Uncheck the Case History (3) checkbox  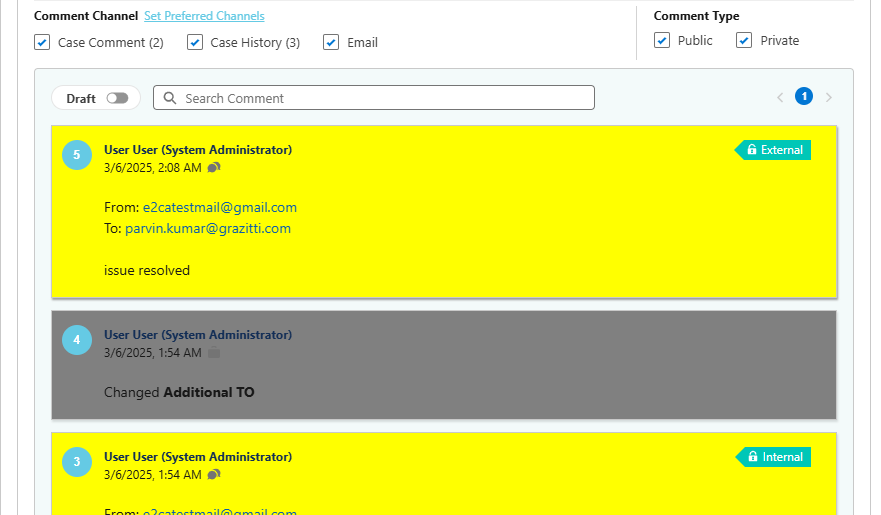(x=195, y=43)
